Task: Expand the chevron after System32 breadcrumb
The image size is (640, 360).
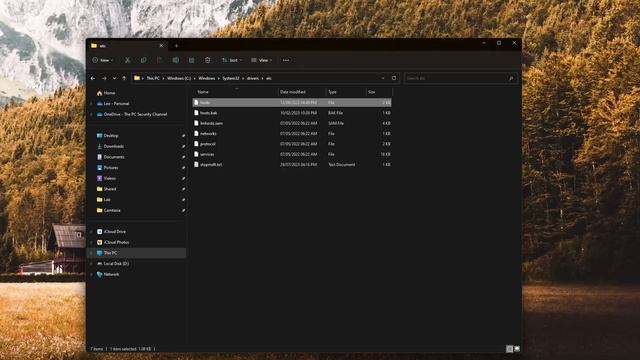Action: pyautogui.click(x=243, y=78)
